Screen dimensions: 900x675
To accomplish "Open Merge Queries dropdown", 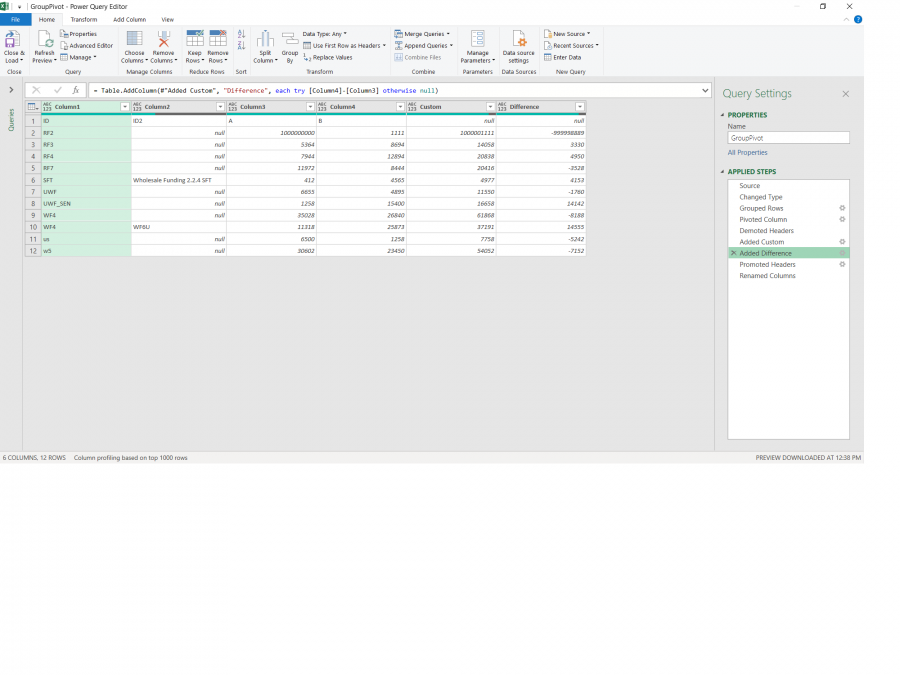I will click(x=422, y=34).
